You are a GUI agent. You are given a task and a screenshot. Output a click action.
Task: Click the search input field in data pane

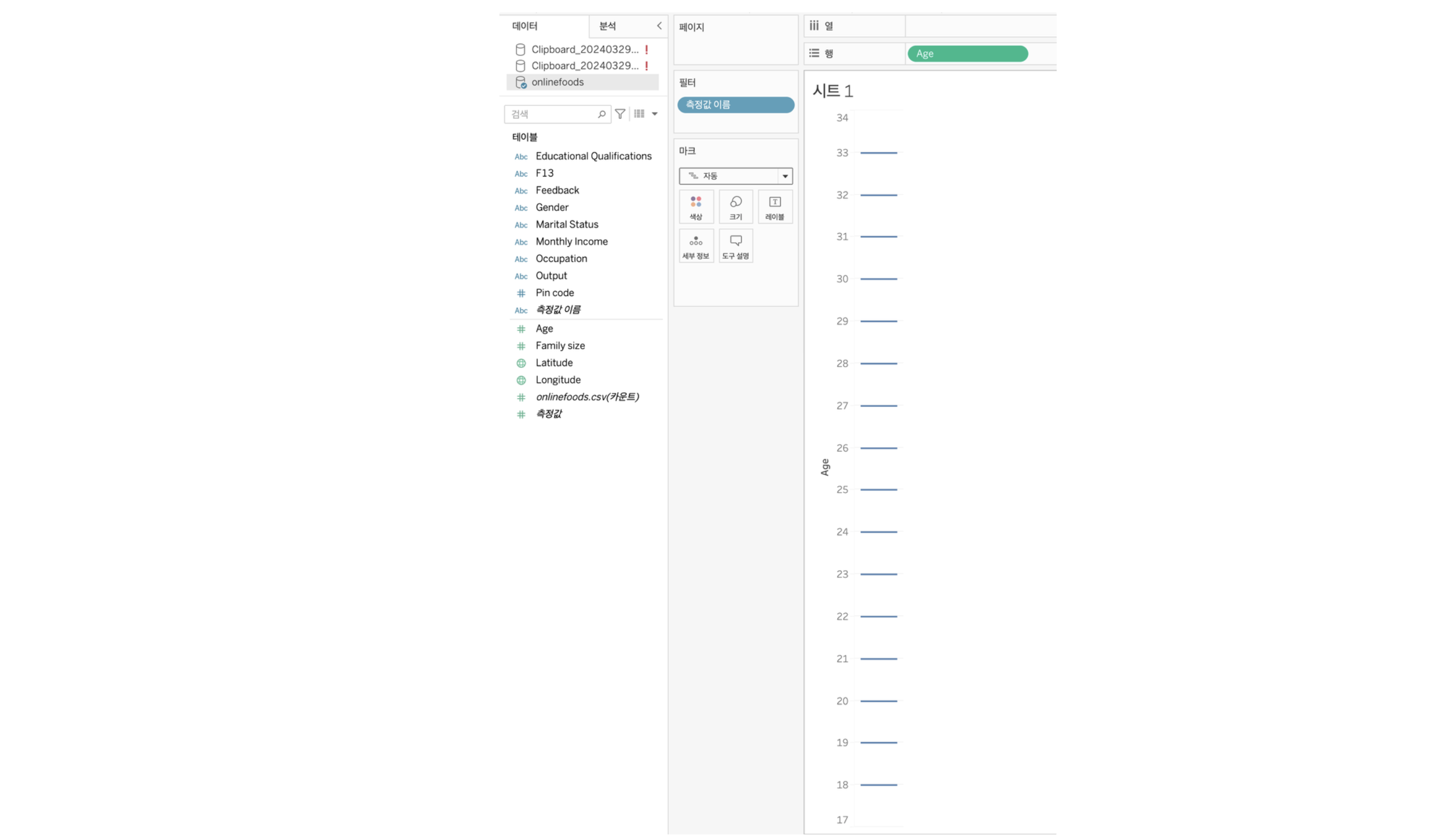click(558, 113)
